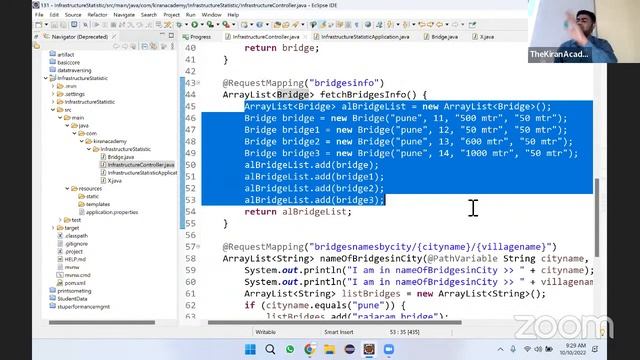Viewport: 640px width, 360px height.
Task: Switch to the Bridge.java editor tab
Action: pos(440,37)
